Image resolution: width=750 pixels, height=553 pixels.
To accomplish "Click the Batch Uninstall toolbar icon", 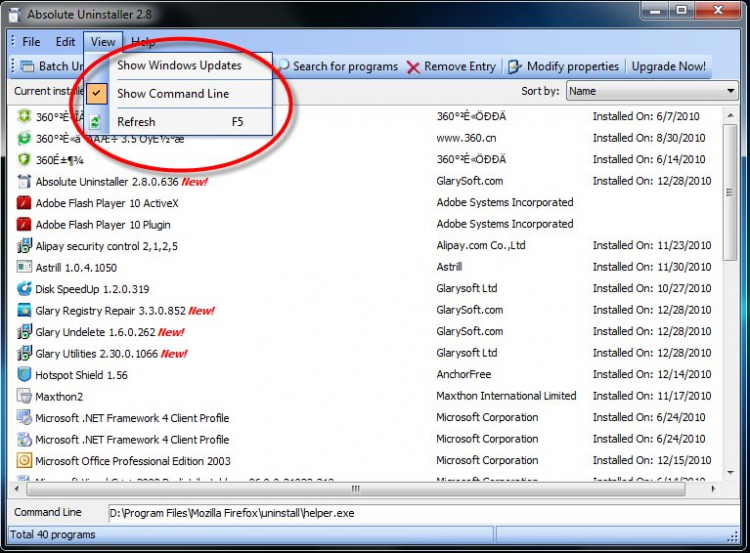I will point(27,66).
